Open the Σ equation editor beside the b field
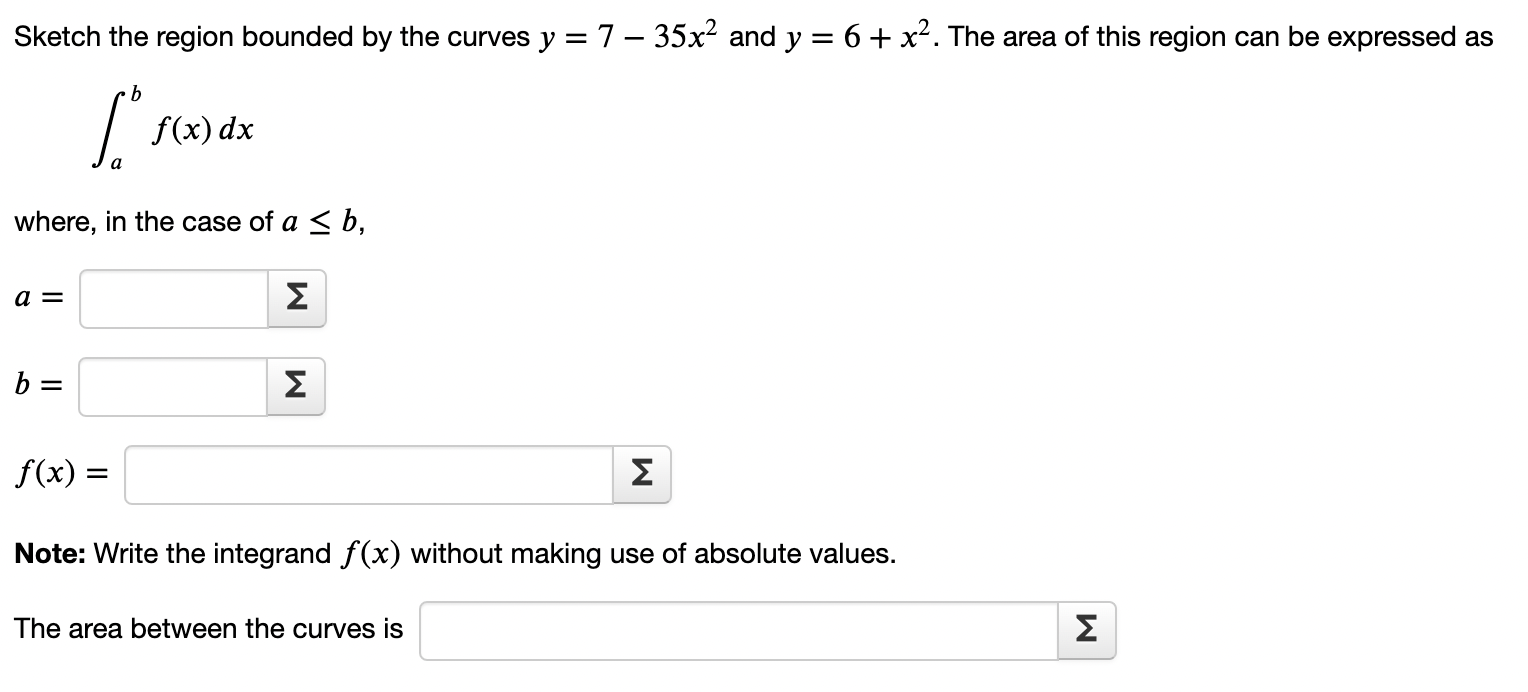Viewport: 1528px width, 692px height. pyautogui.click(x=295, y=385)
